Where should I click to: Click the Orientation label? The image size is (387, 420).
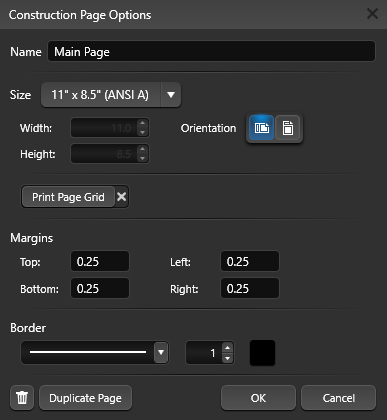(208, 128)
